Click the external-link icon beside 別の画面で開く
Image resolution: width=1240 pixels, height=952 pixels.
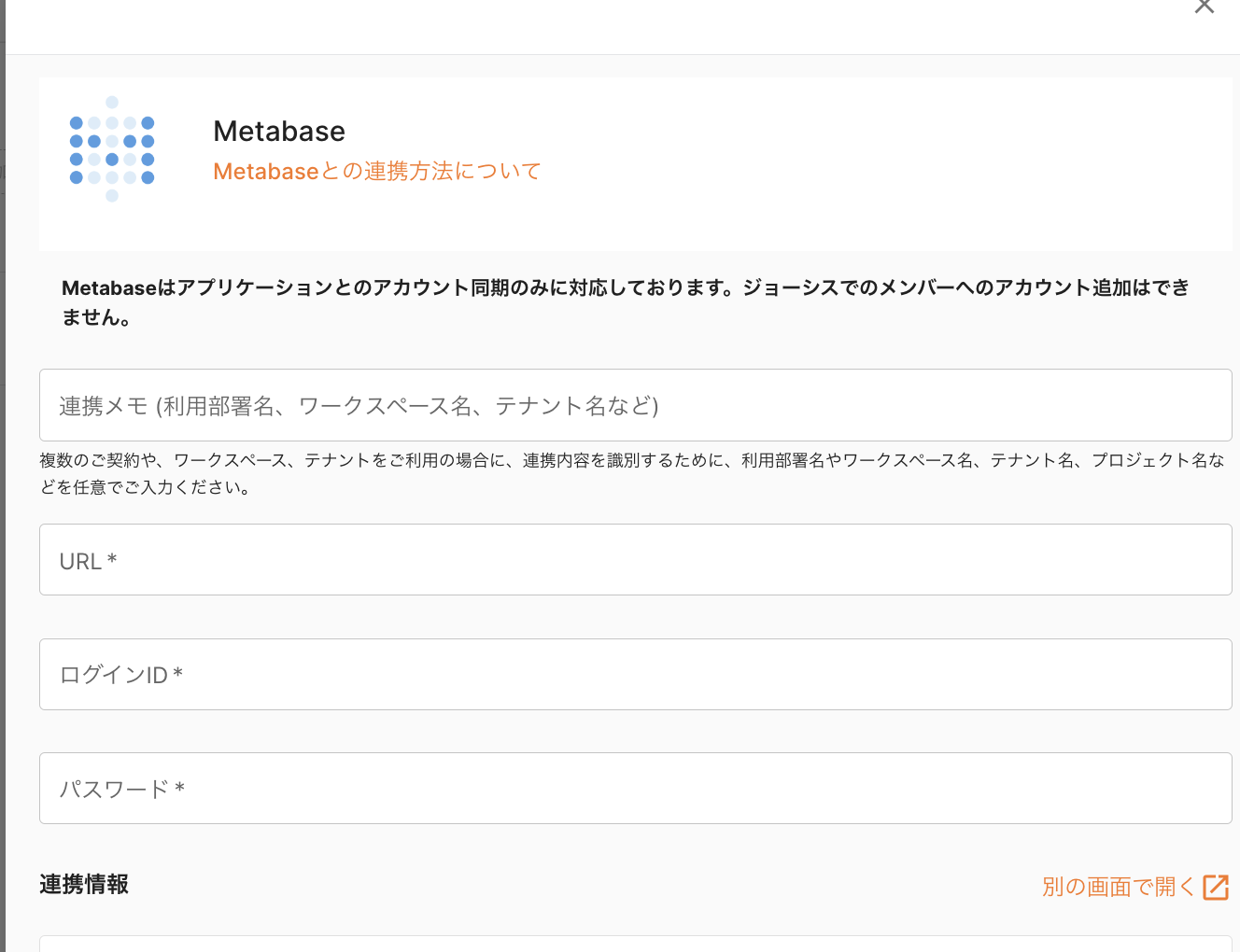click(1216, 887)
